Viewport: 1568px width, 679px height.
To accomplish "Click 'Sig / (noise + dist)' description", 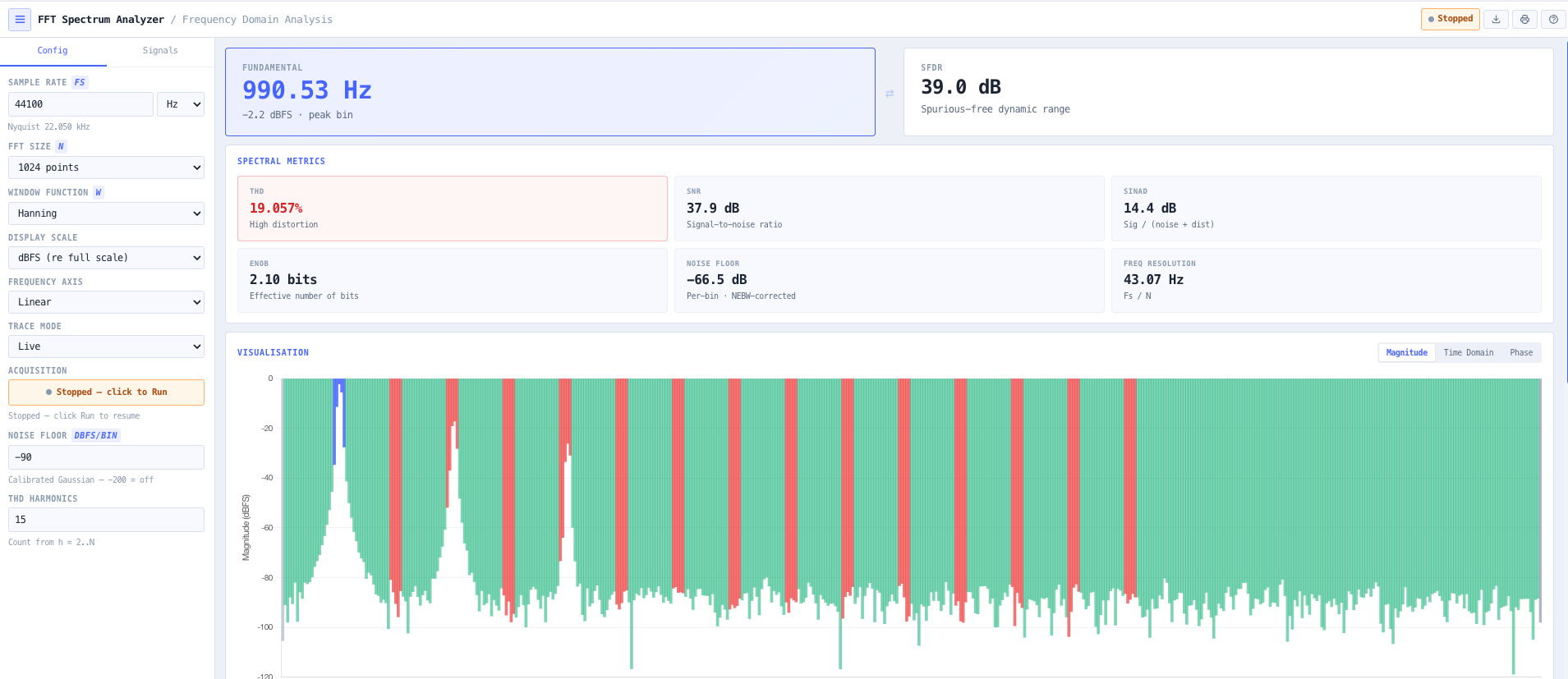I will point(1169,225).
